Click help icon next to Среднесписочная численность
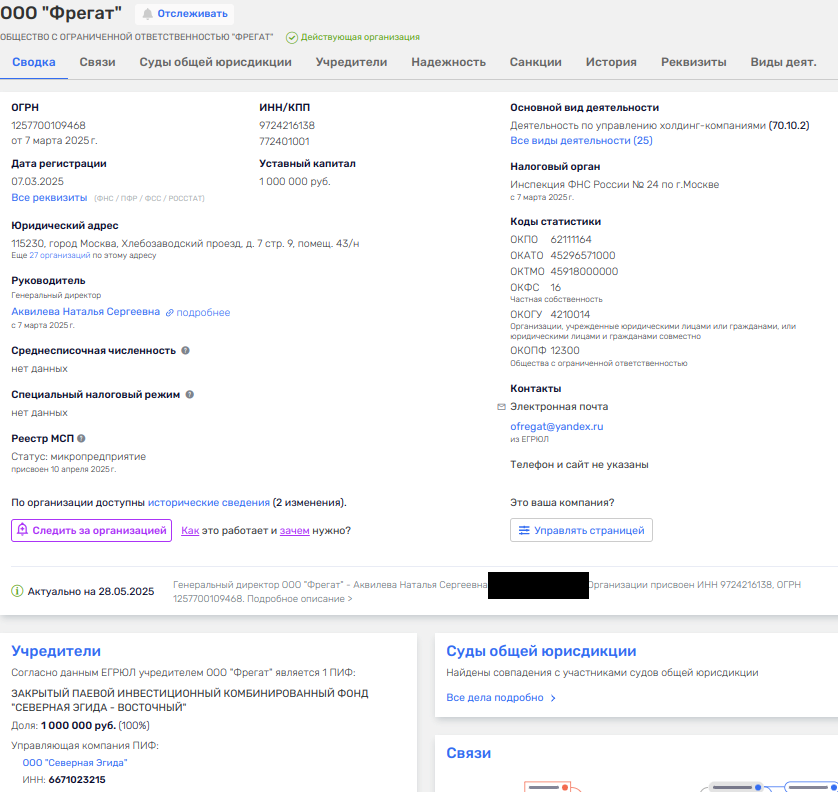 (x=185, y=351)
